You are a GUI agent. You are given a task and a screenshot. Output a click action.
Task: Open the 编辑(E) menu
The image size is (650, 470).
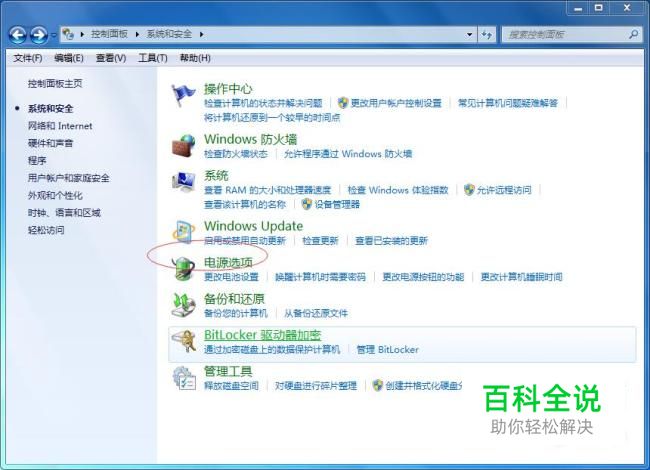coord(69,58)
